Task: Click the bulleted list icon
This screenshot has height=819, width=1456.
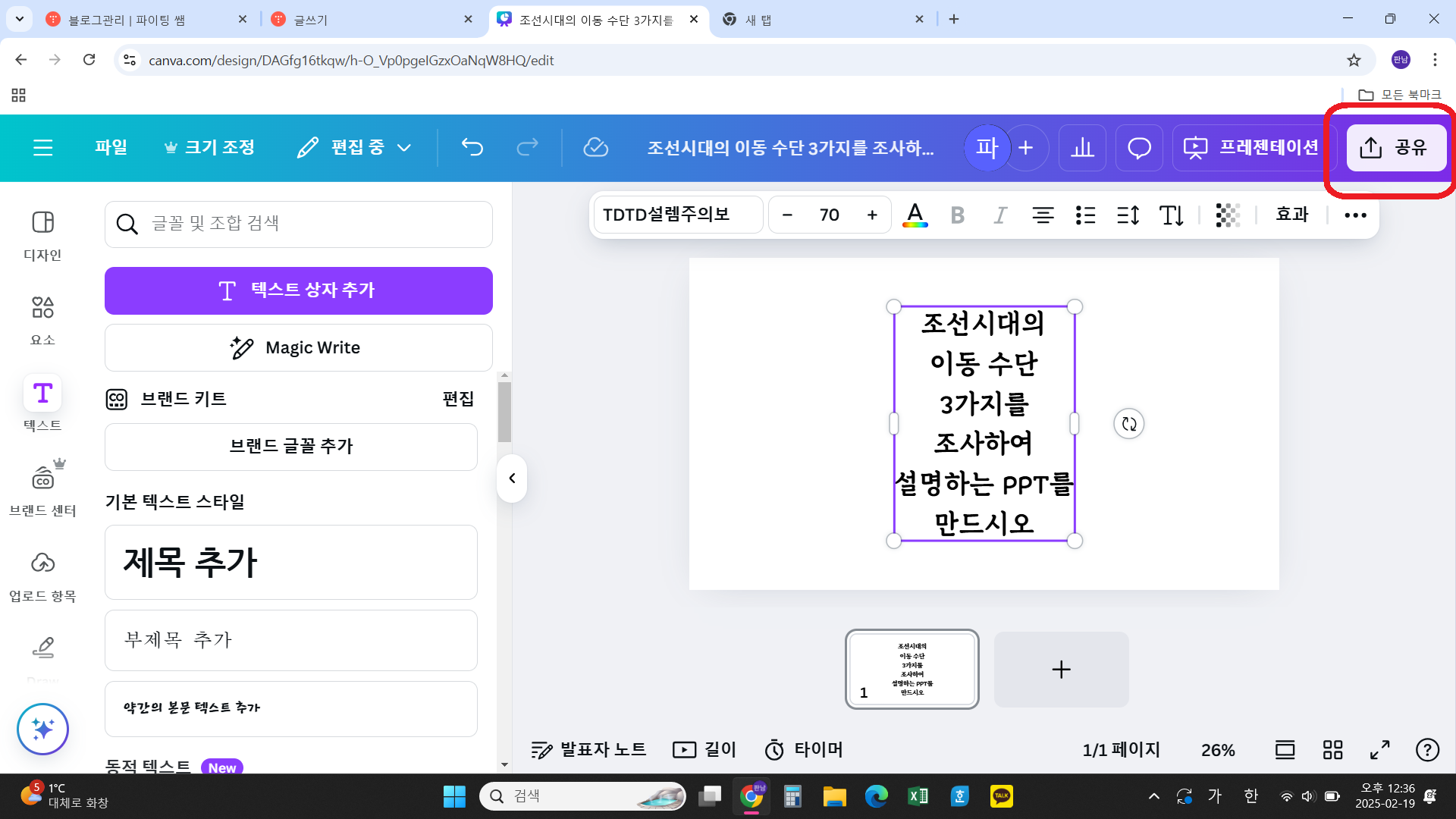Action: click(x=1085, y=215)
